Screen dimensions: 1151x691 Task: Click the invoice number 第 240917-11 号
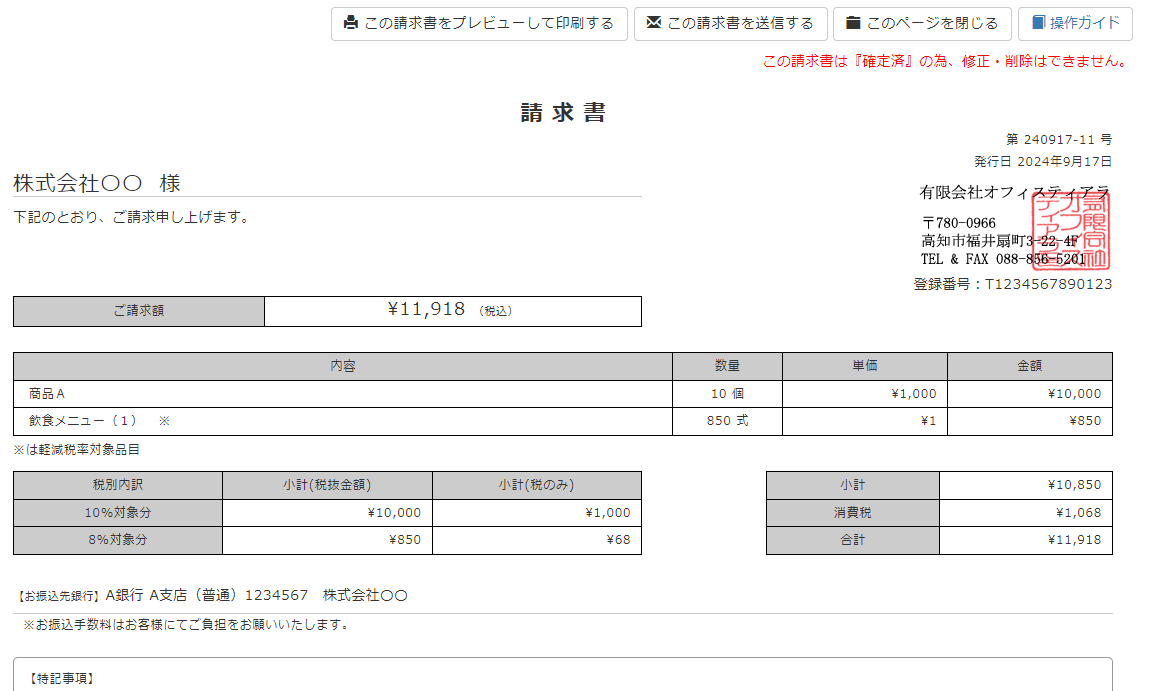[1058, 140]
